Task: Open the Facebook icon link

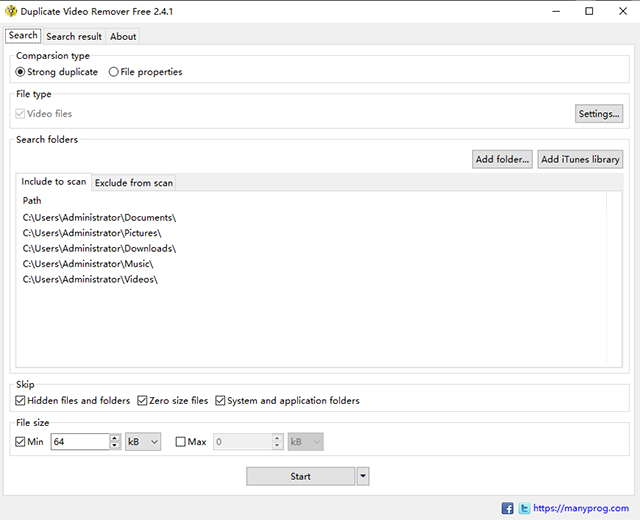Action: click(507, 508)
